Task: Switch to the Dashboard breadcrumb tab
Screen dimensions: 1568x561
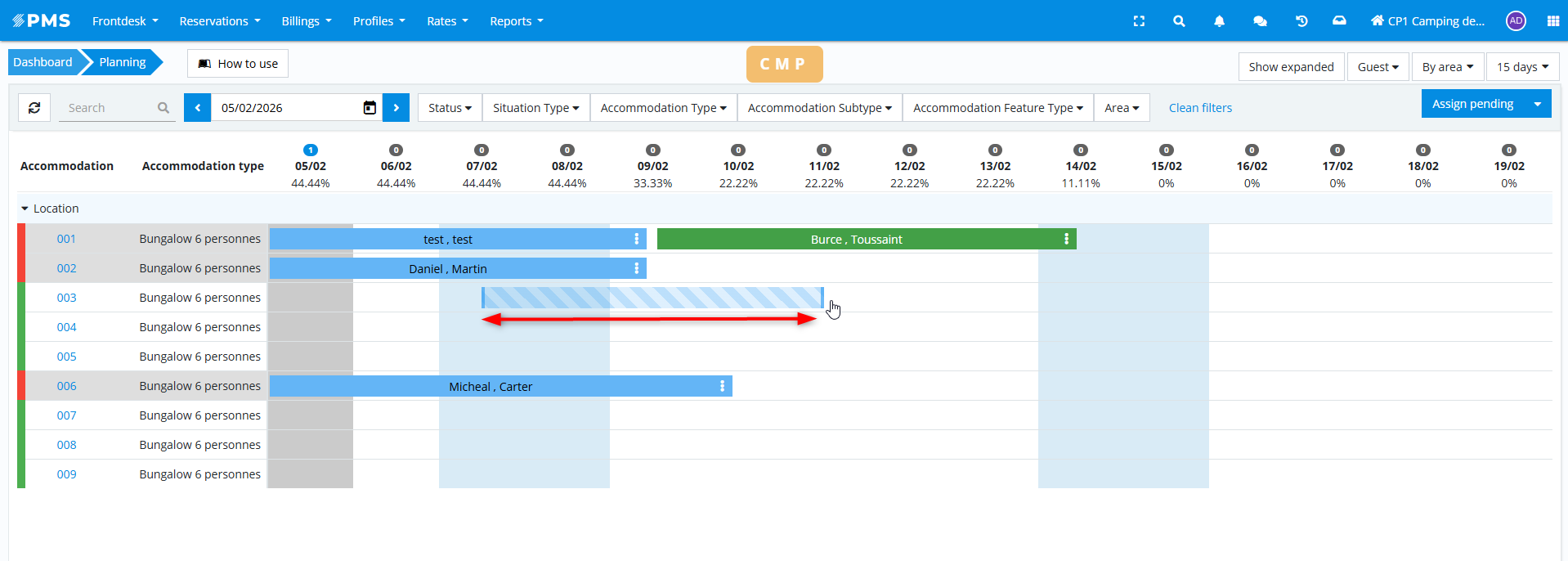Action: pyautogui.click(x=43, y=62)
